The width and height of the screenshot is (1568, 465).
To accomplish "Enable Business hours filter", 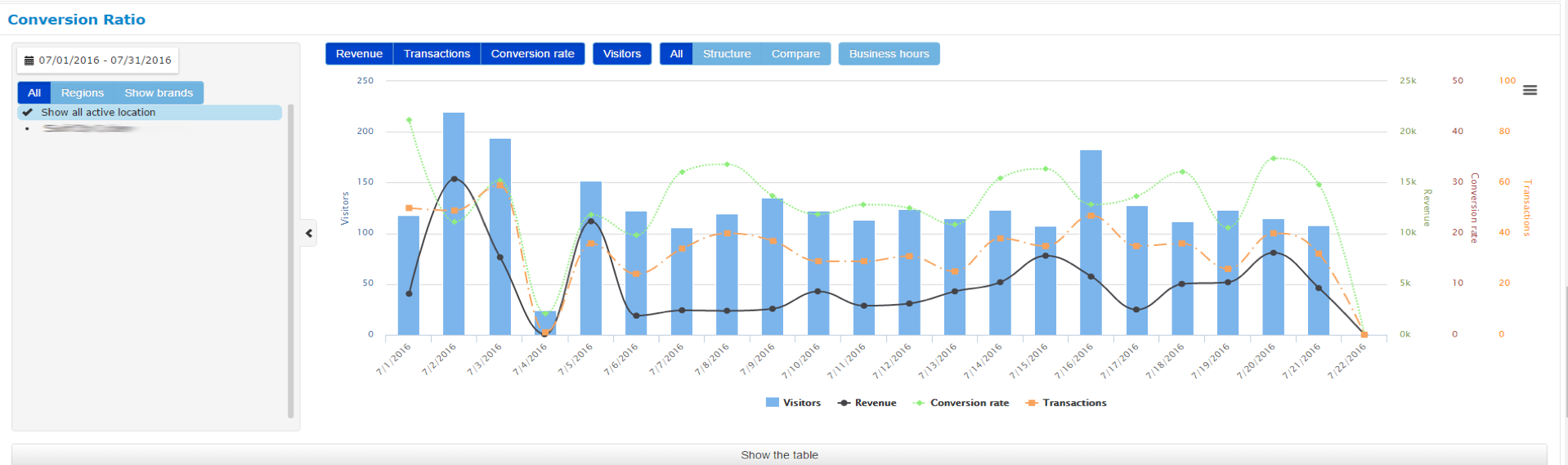I will point(889,54).
